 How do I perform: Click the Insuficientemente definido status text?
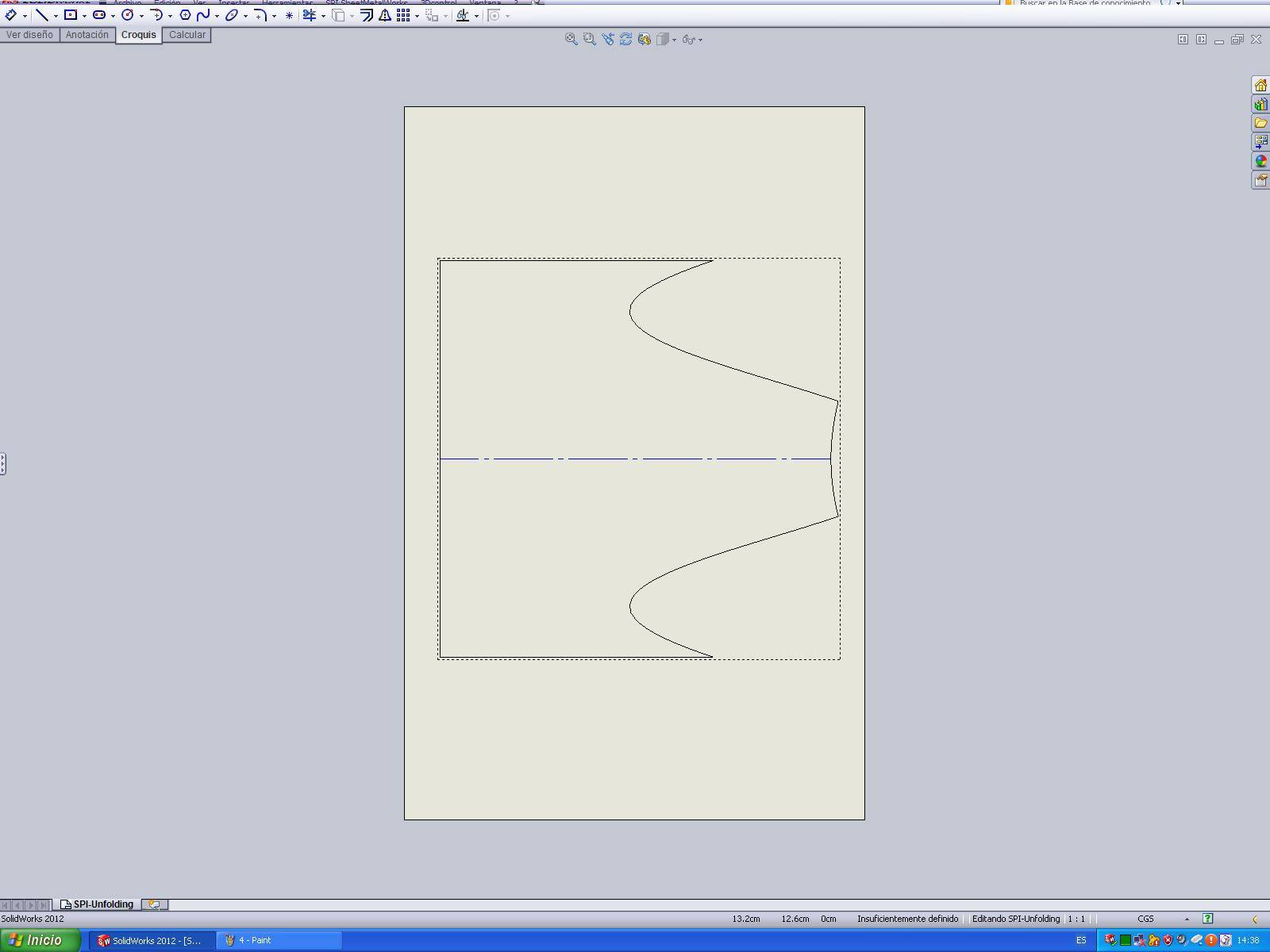[907, 919]
